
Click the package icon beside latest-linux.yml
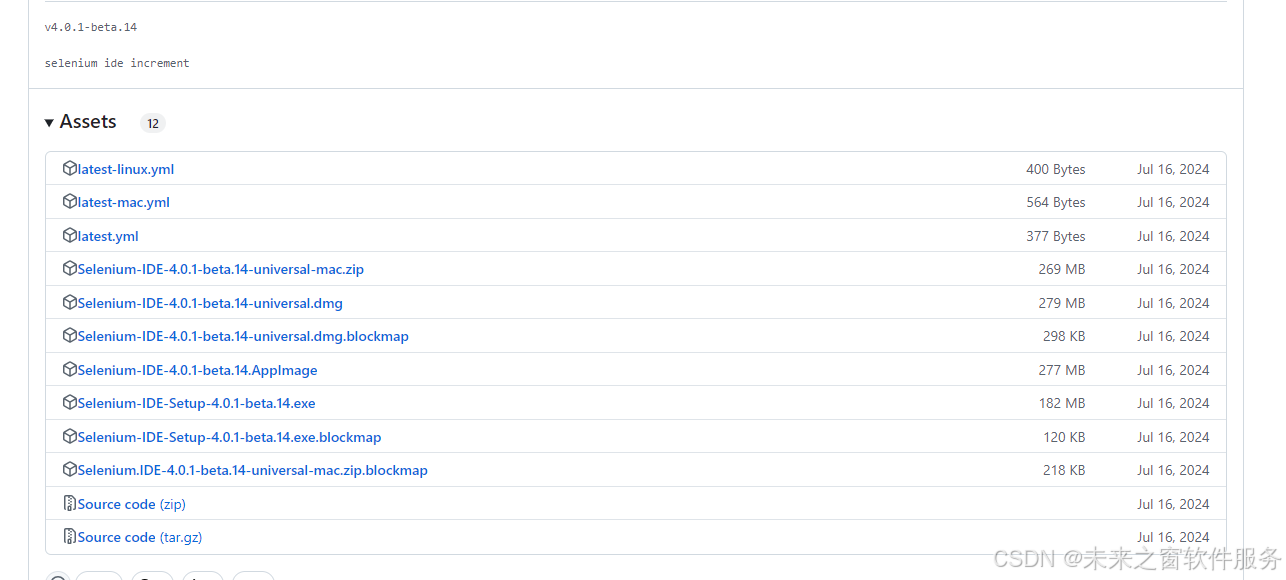70,168
